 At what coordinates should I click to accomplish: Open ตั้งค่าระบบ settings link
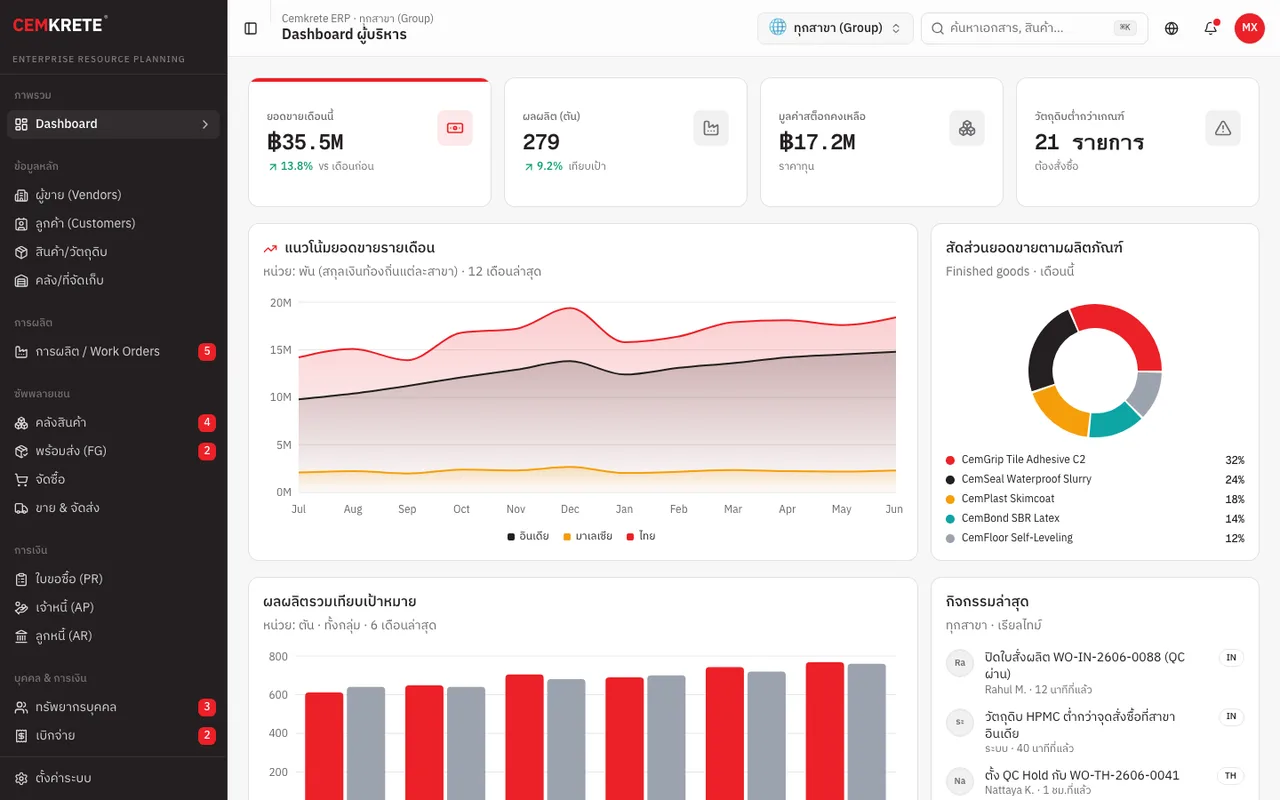(114, 778)
